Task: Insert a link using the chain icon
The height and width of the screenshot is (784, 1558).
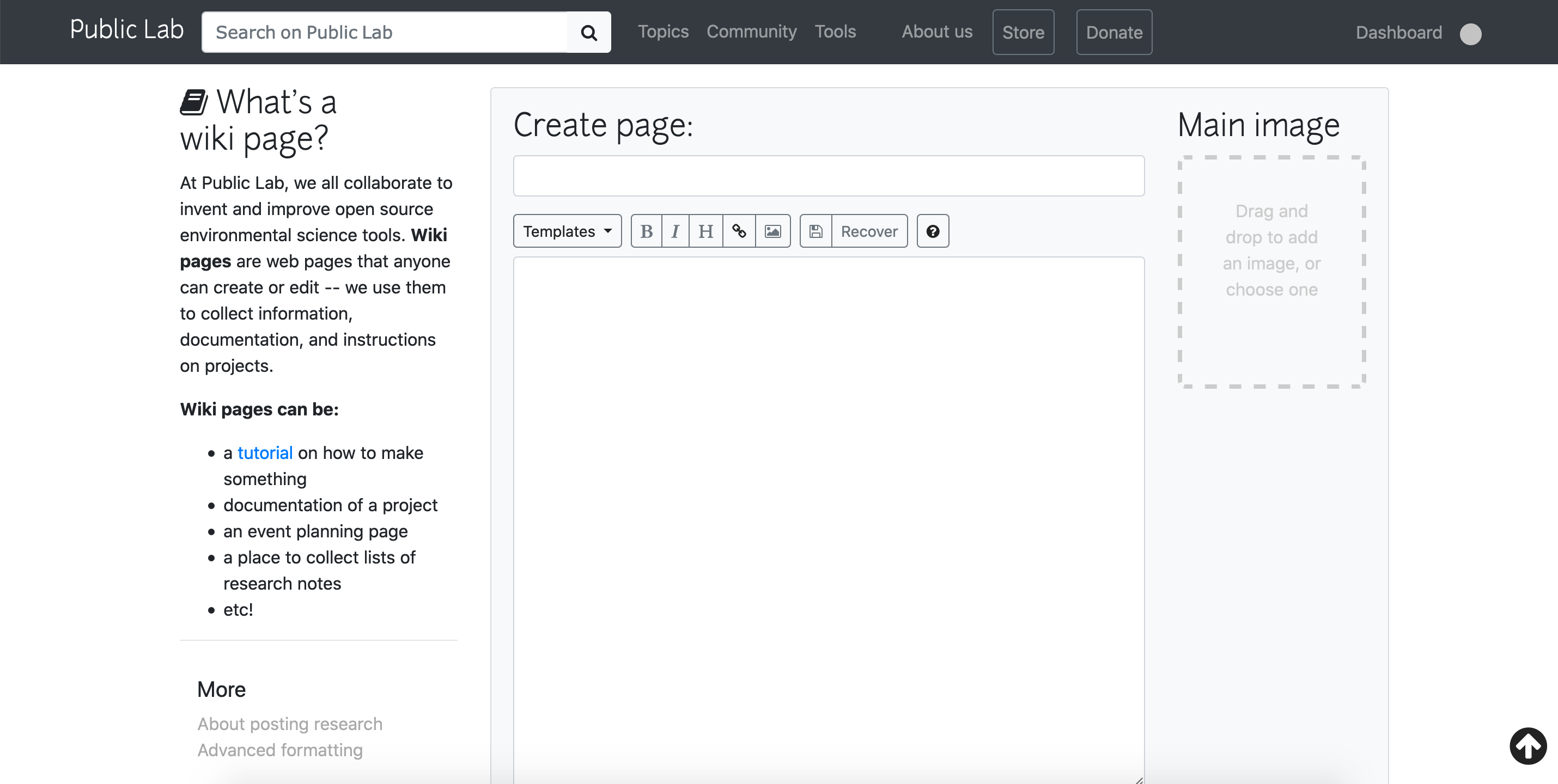Action: click(739, 231)
